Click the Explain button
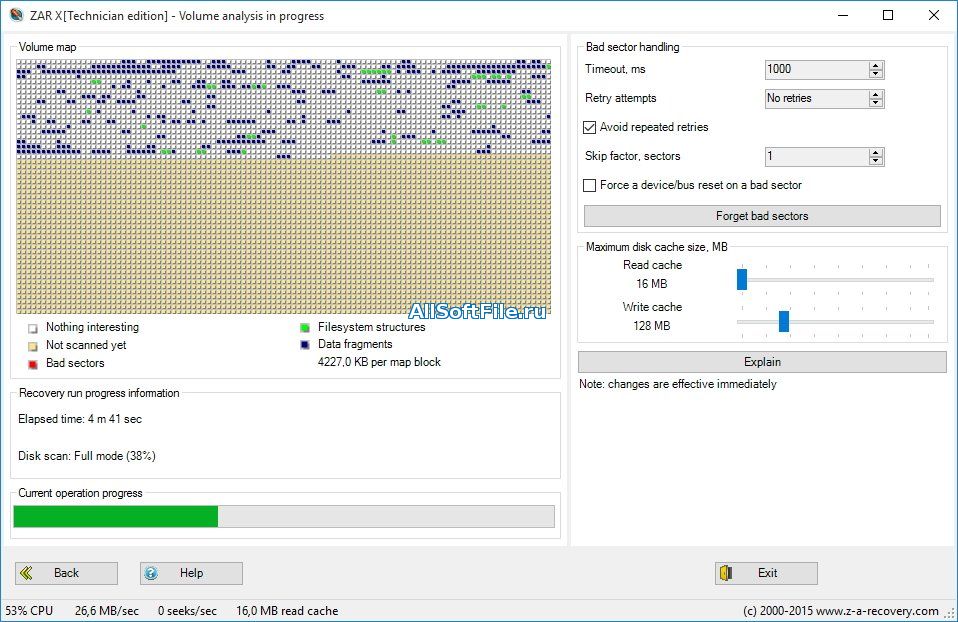This screenshot has width=958, height=622. point(762,362)
